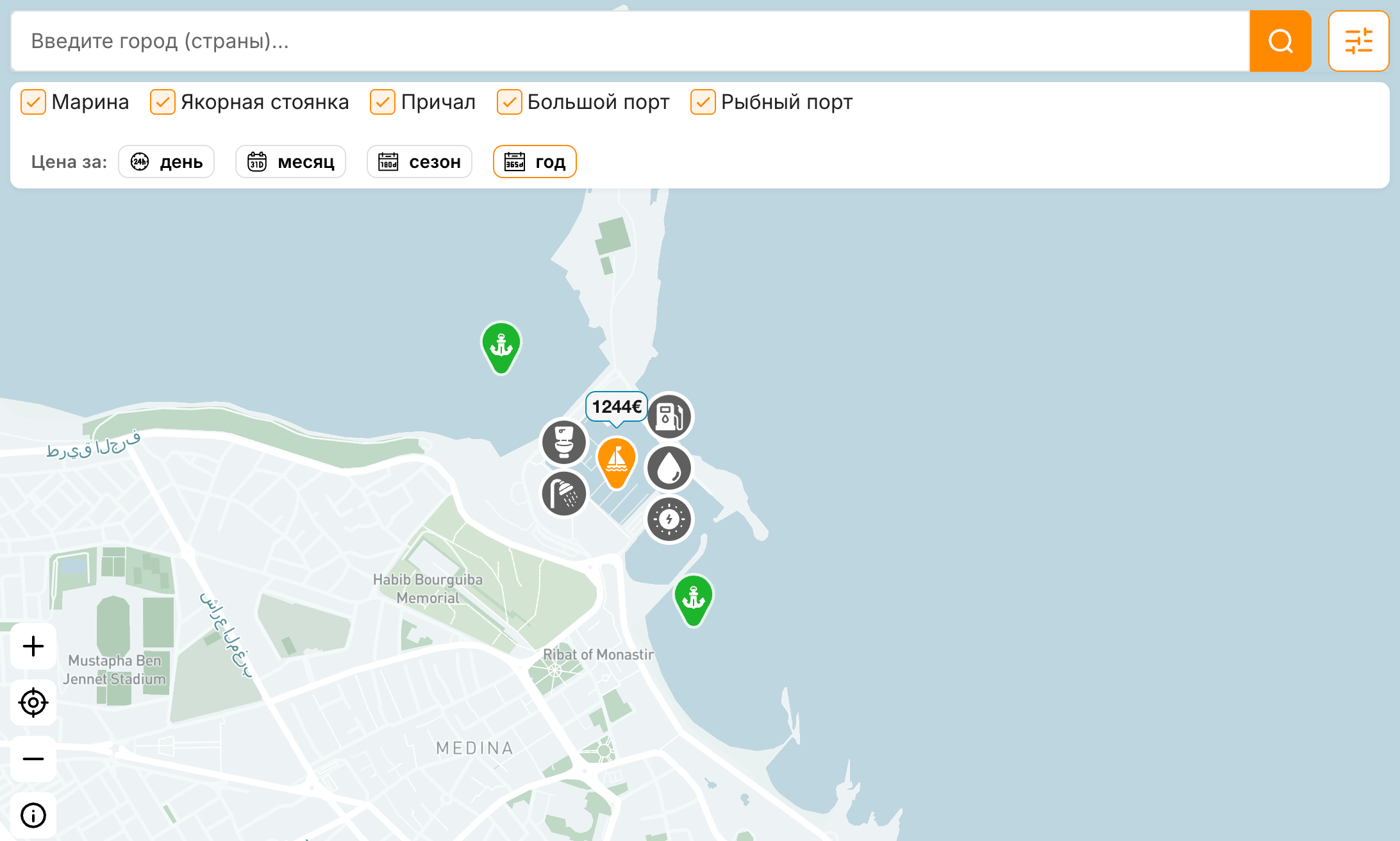Switch price period to месяц
Screen dimensions: 1400x841
(x=290, y=162)
